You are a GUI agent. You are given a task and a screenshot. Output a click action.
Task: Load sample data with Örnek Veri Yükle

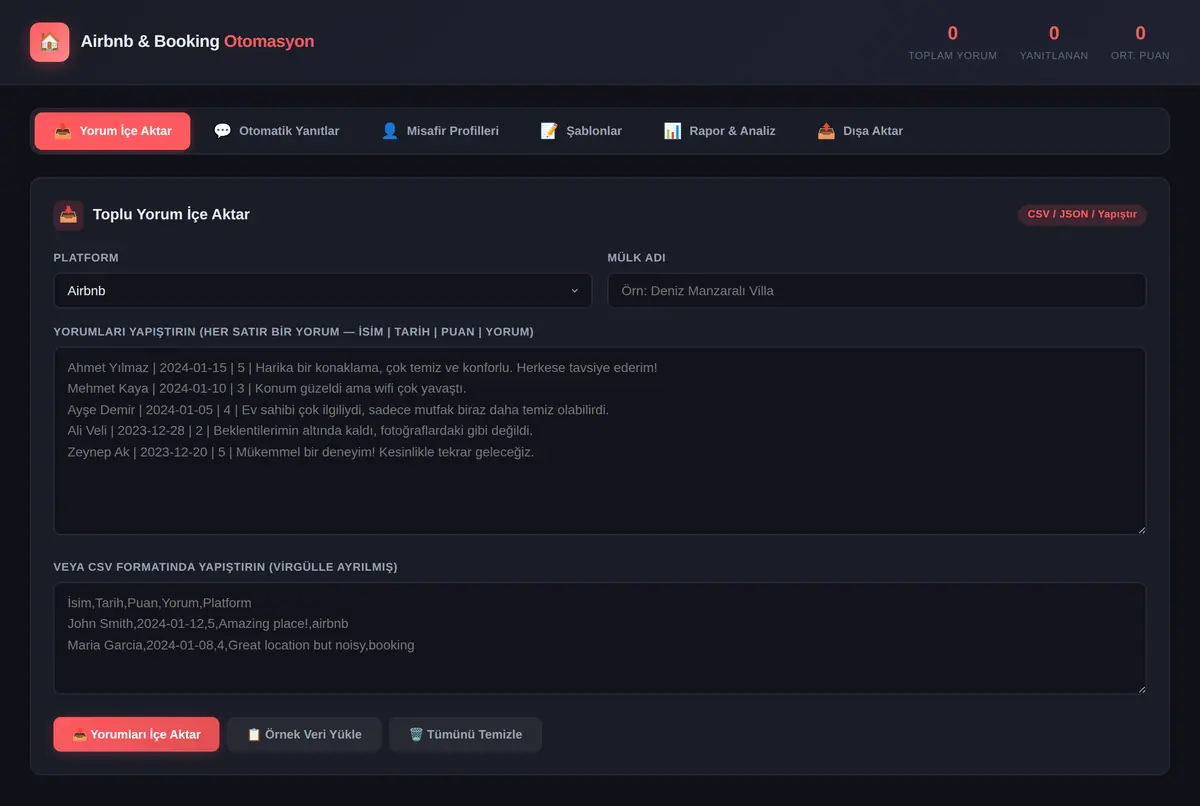(x=304, y=734)
